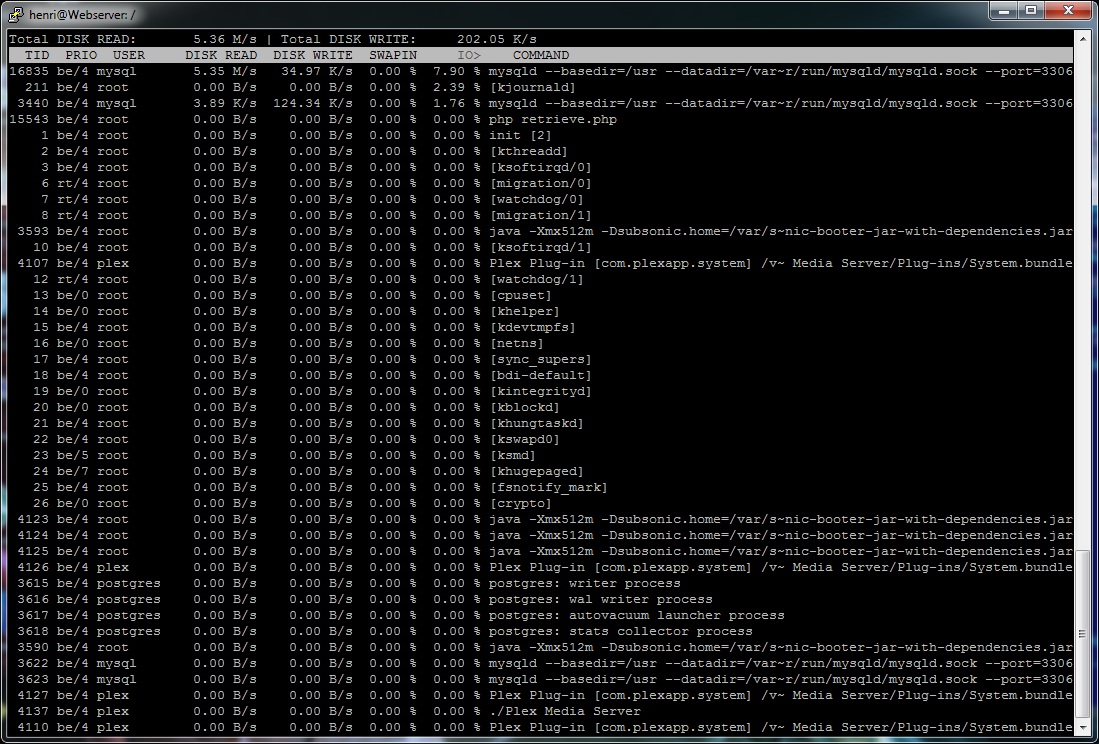
Task: Click the SWAPIN column header
Action: [393, 55]
